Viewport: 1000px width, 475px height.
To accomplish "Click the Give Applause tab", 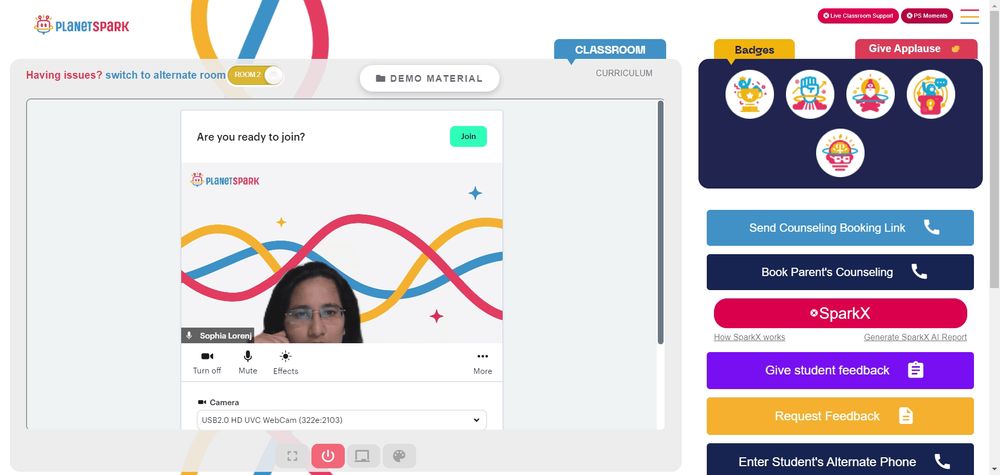I will click(916, 49).
